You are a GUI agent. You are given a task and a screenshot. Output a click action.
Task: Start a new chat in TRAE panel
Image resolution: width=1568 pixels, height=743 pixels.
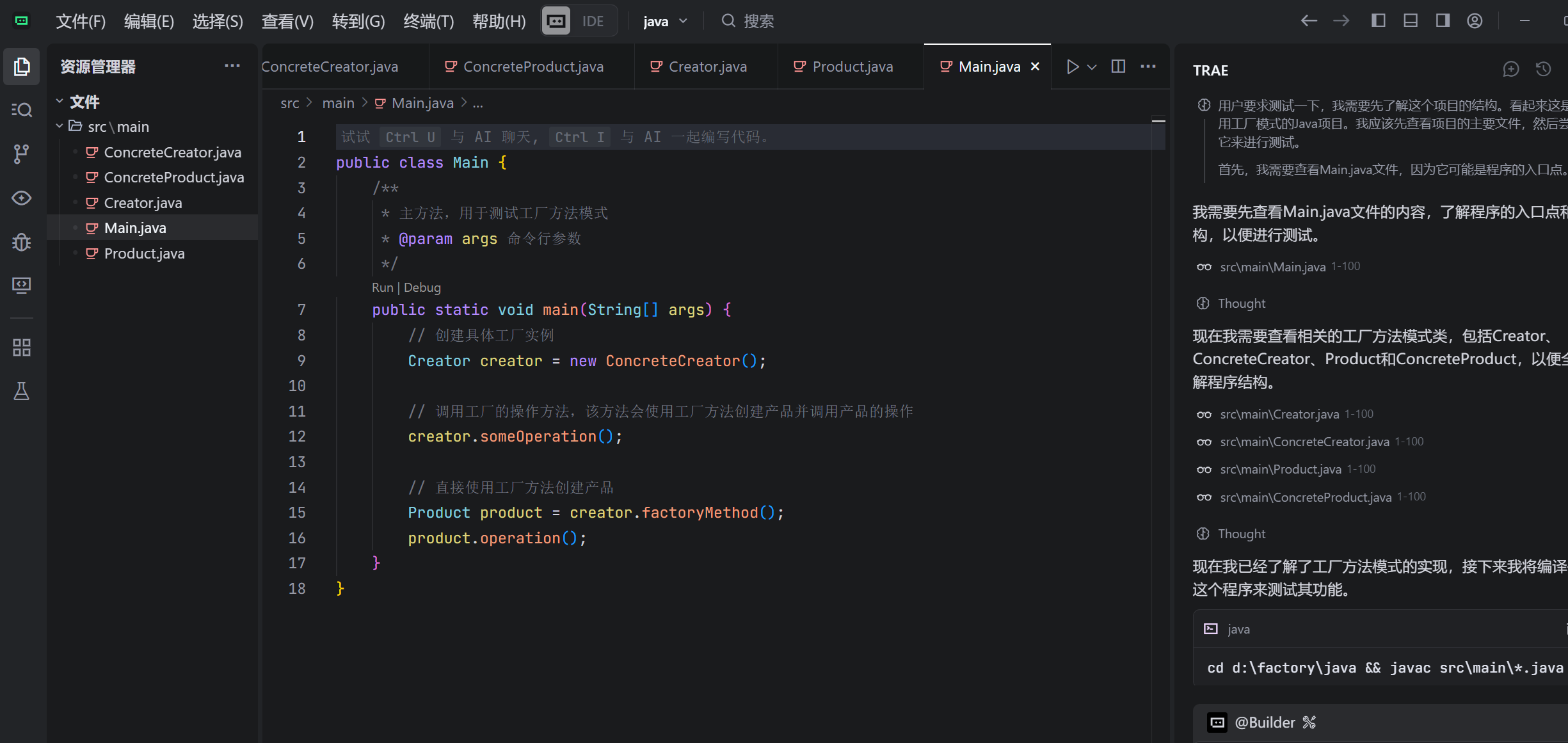click(x=1511, y=69)
